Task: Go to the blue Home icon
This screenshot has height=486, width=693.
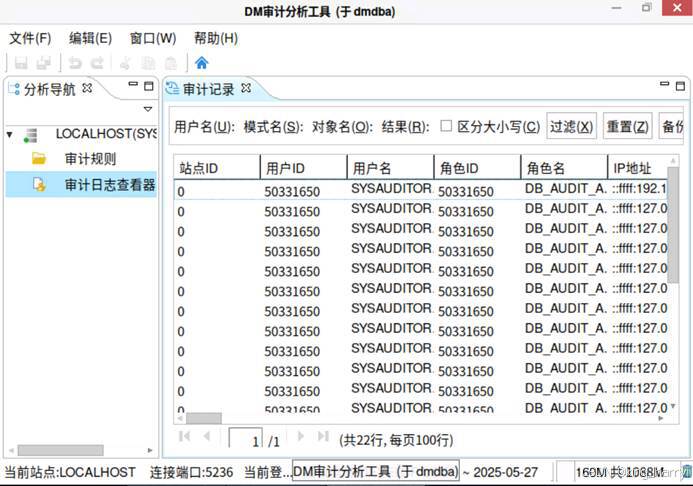Action: [202, 63]
